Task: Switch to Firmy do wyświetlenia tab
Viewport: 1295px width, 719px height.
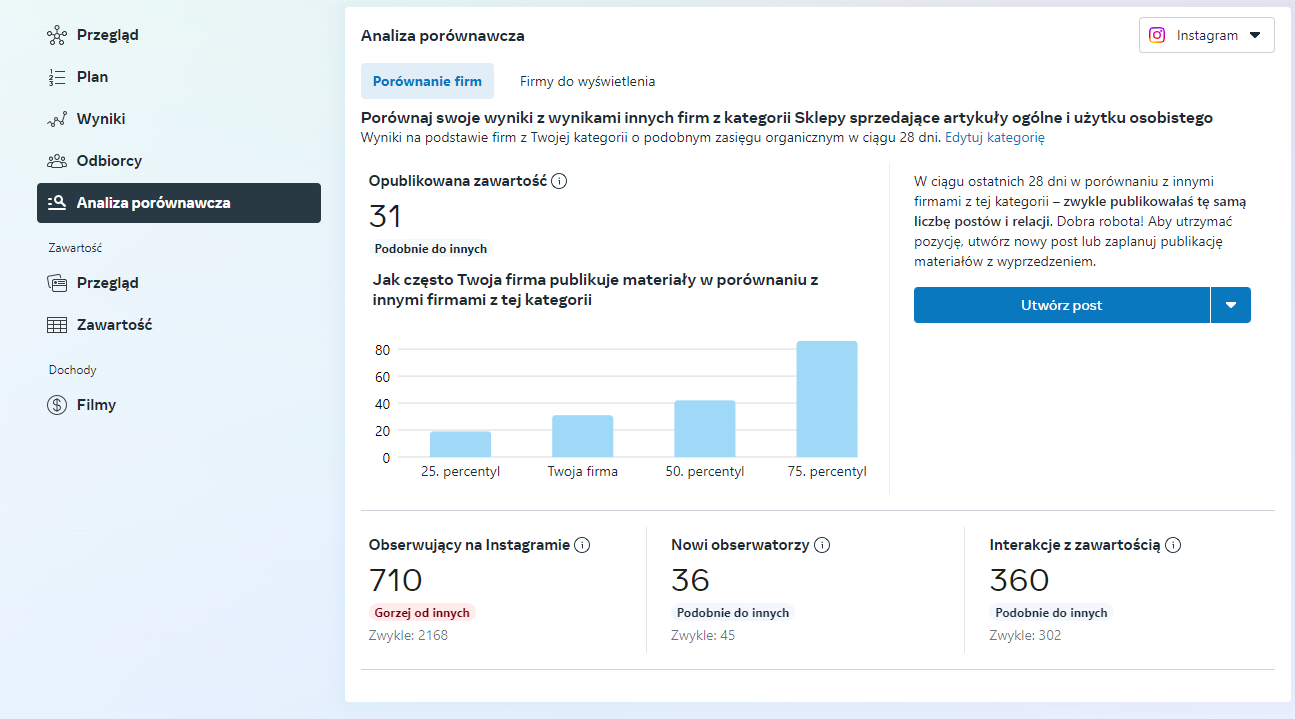Action: (587, 81)
